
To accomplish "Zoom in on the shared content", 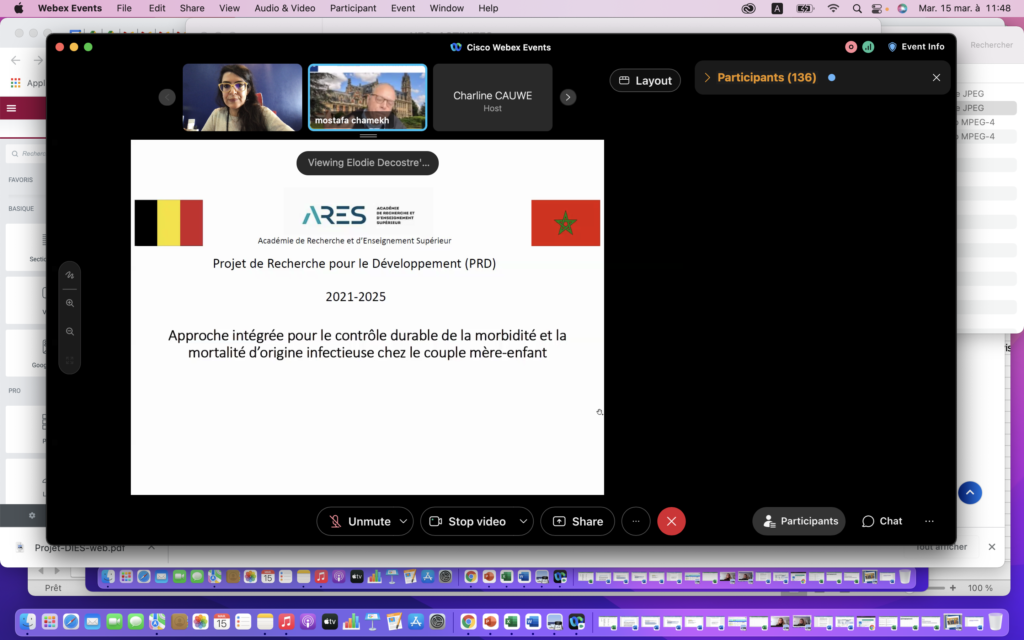I will [70, 303].
